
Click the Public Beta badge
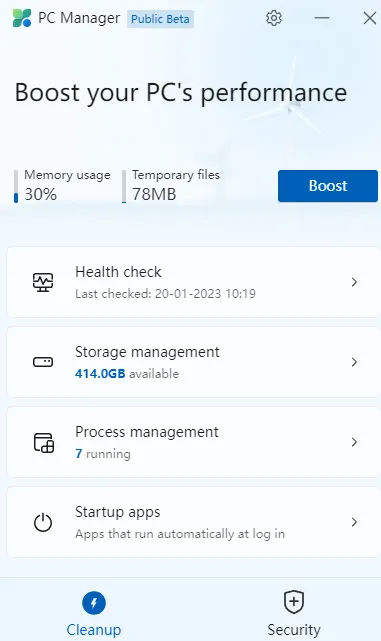click(160, 19)
